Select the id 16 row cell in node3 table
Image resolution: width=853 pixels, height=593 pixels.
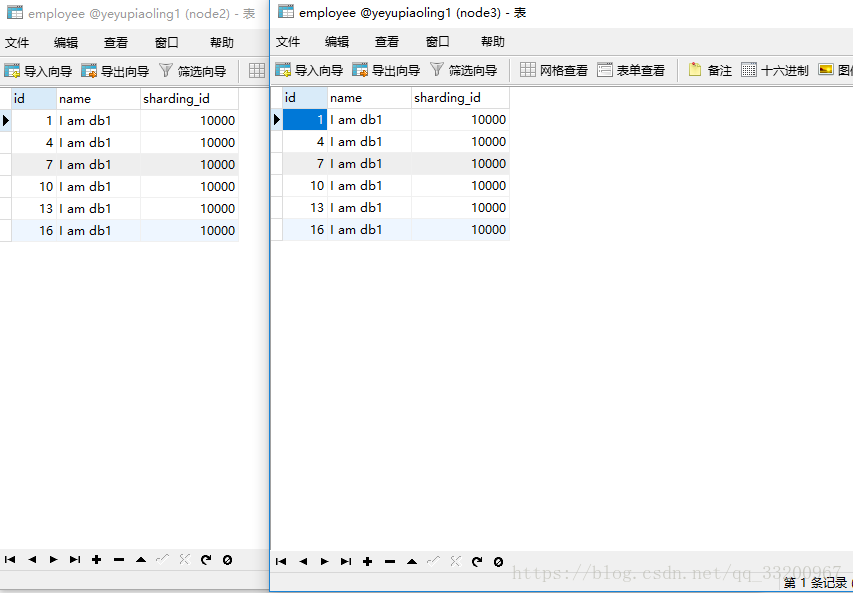[x=305, y=230]
